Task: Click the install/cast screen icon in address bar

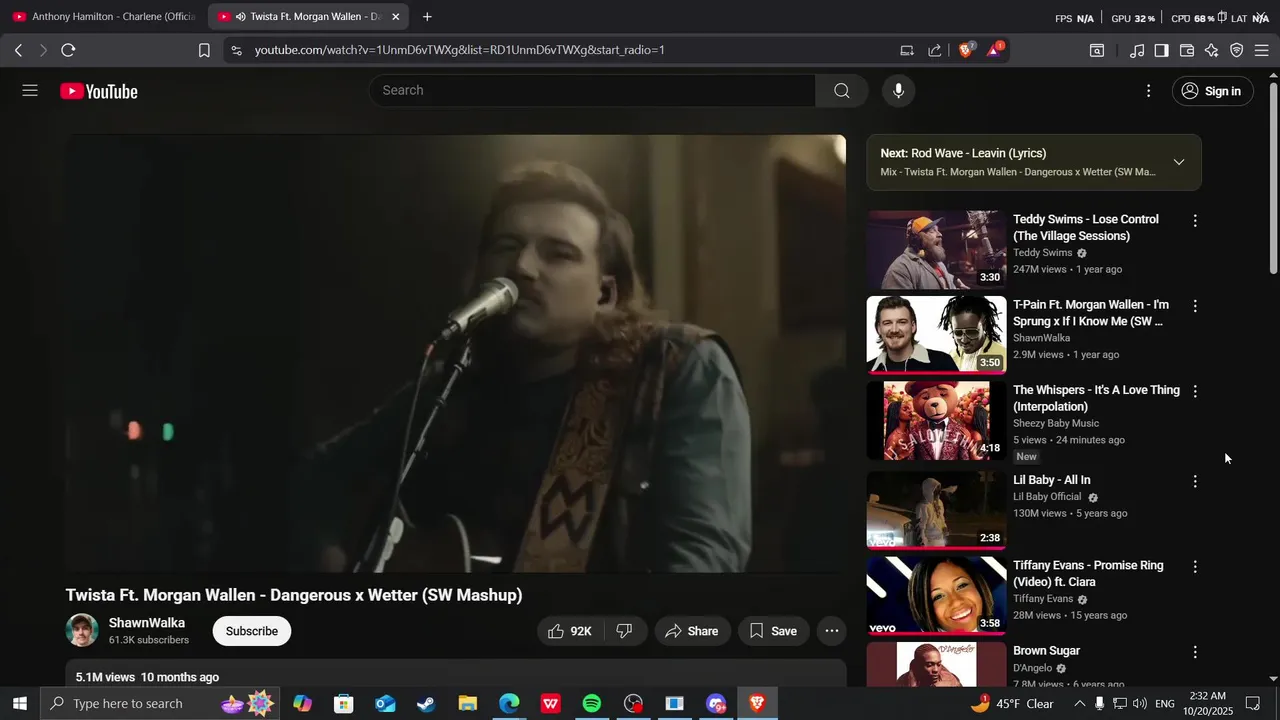Action: [907, 50]
